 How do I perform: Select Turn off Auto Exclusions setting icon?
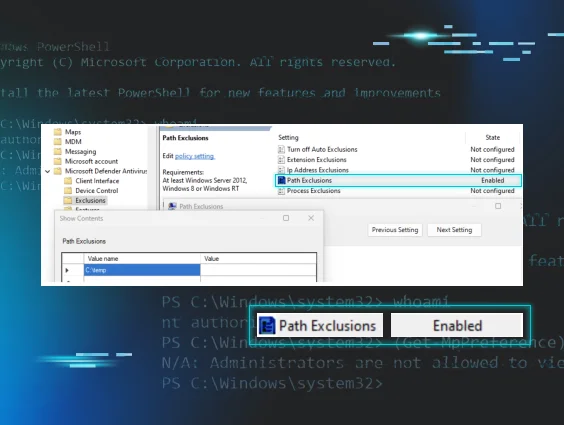pyautogui.click(x=281, y=149)
